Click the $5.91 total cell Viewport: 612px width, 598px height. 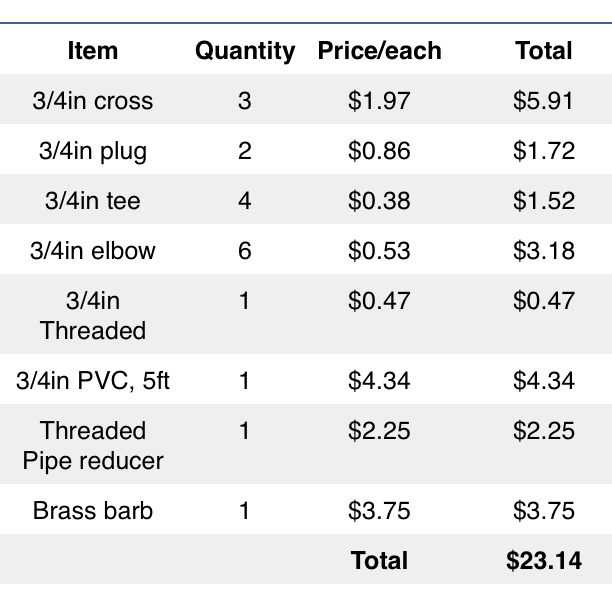pos(544,101)
